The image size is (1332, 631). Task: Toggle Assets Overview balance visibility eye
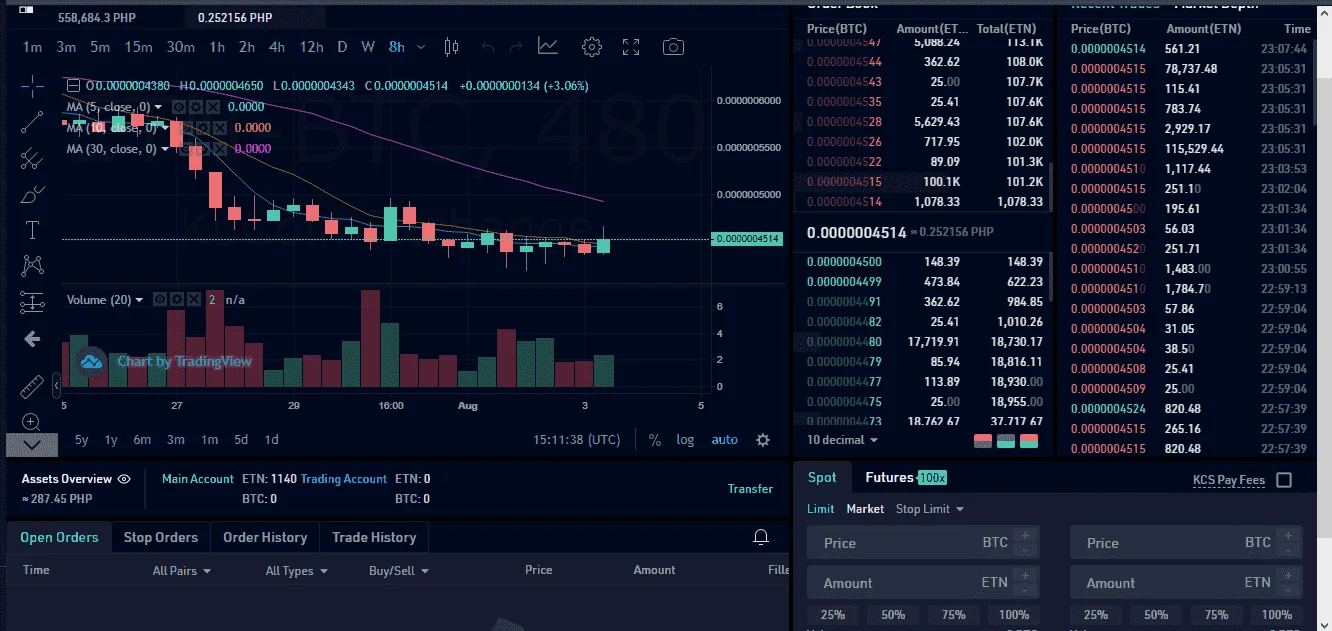coord(124,479)
